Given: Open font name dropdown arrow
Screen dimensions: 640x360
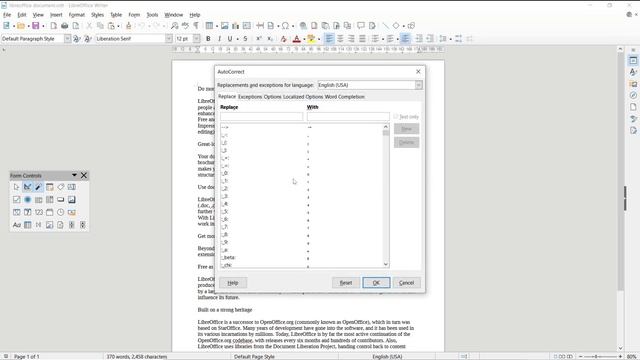Looking at the screenshot, I should point(169,39).
